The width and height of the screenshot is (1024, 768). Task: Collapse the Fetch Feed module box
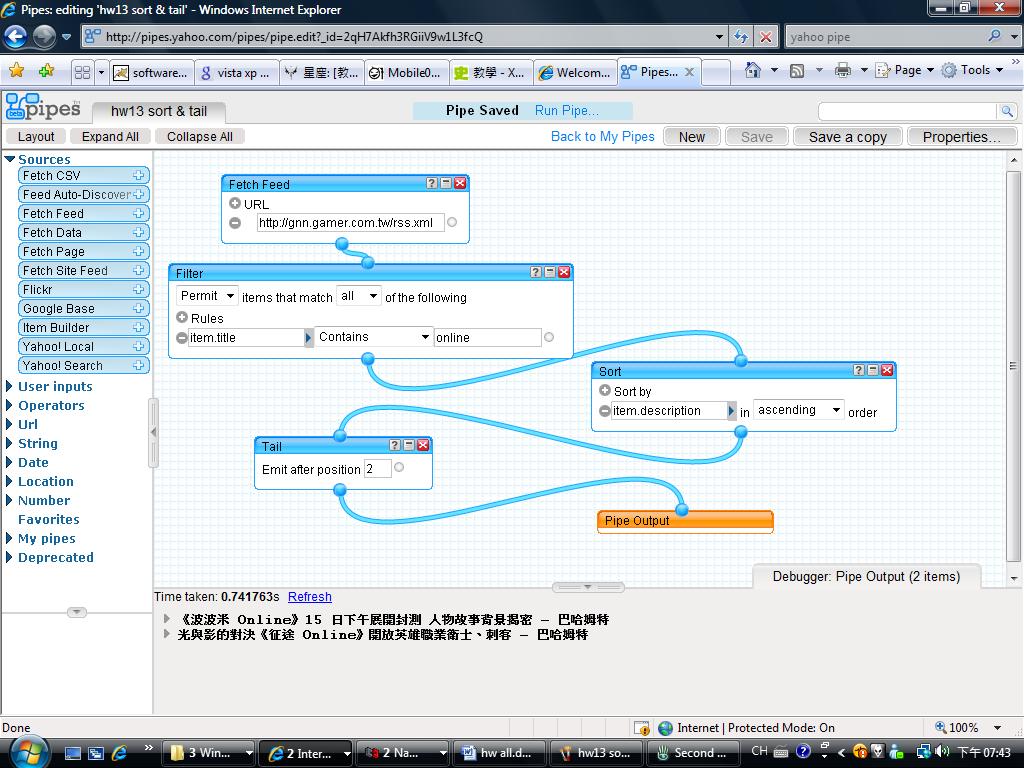(x=446, y=184)
